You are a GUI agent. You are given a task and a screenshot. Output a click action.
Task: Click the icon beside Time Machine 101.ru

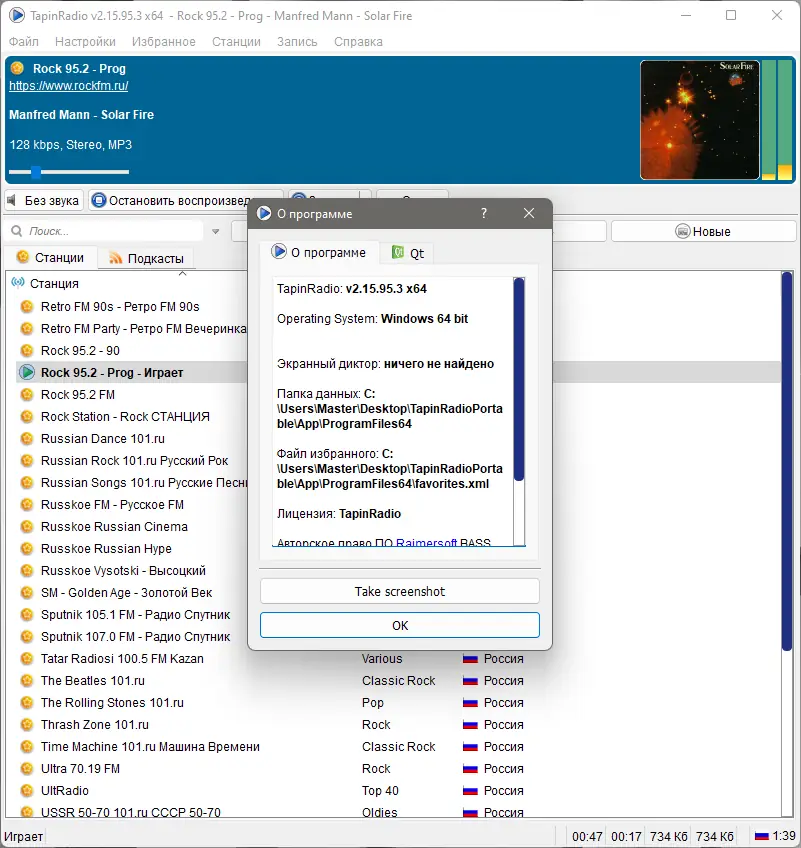(27, 746)
